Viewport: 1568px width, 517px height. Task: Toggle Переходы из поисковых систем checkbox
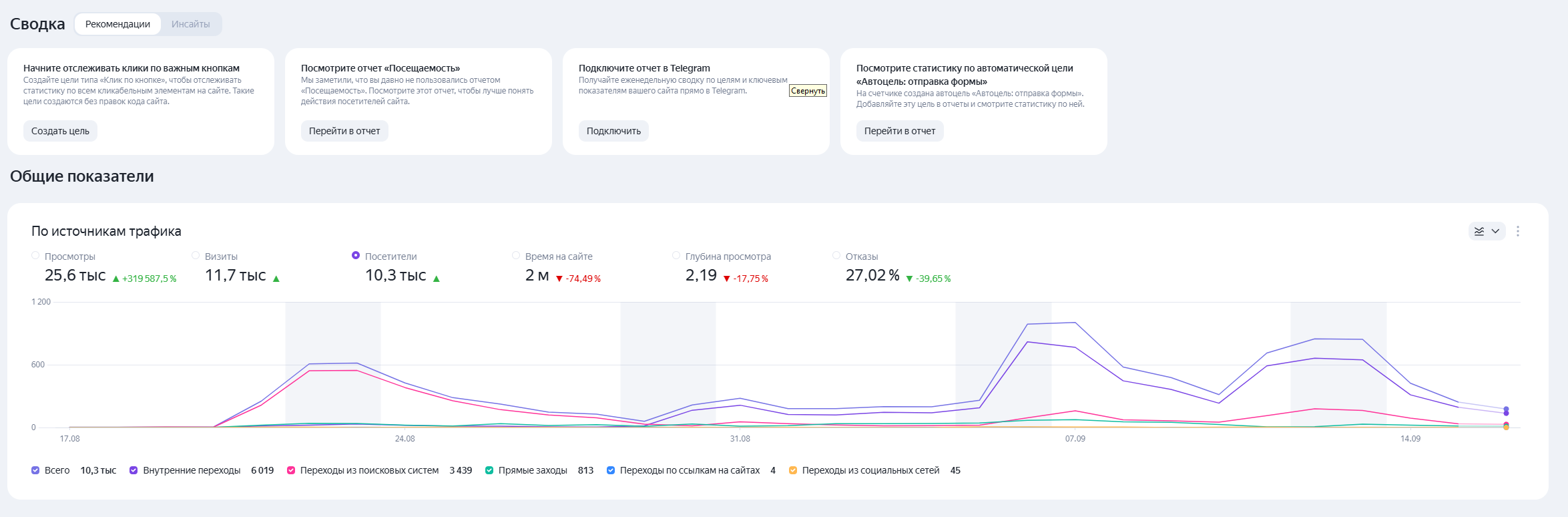click(291, 470)
